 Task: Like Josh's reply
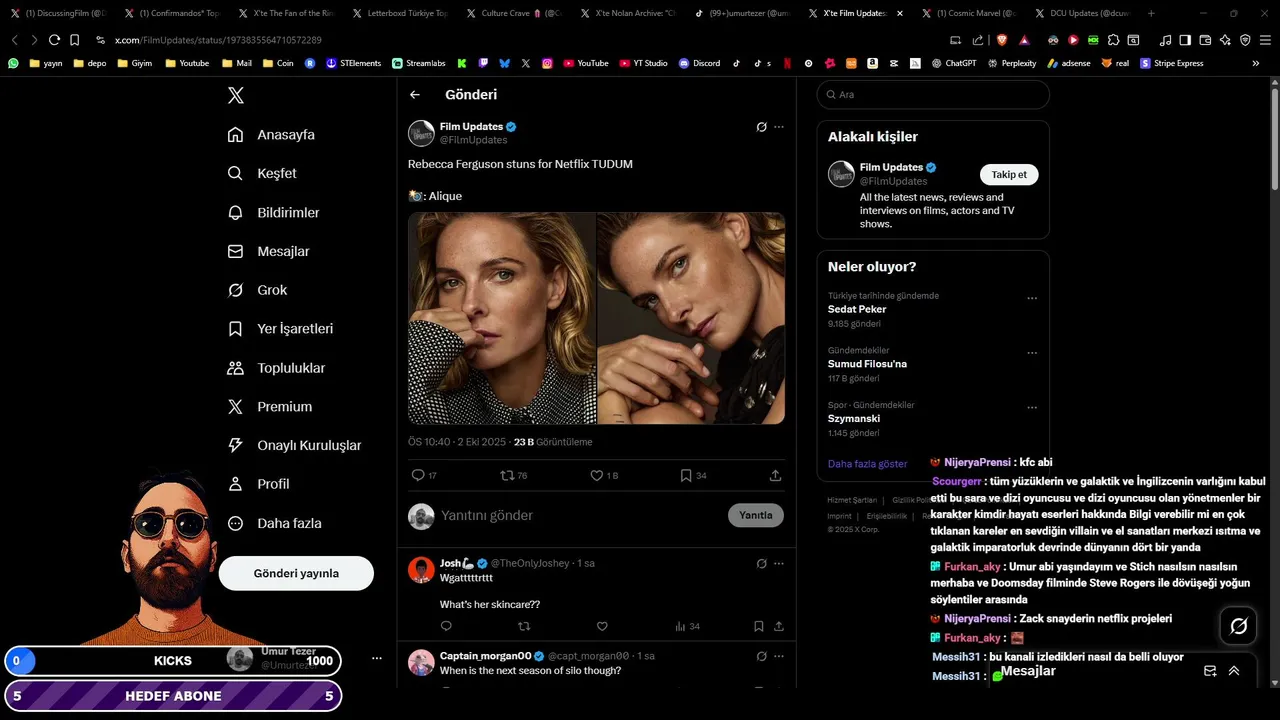[x=602, y=627]
